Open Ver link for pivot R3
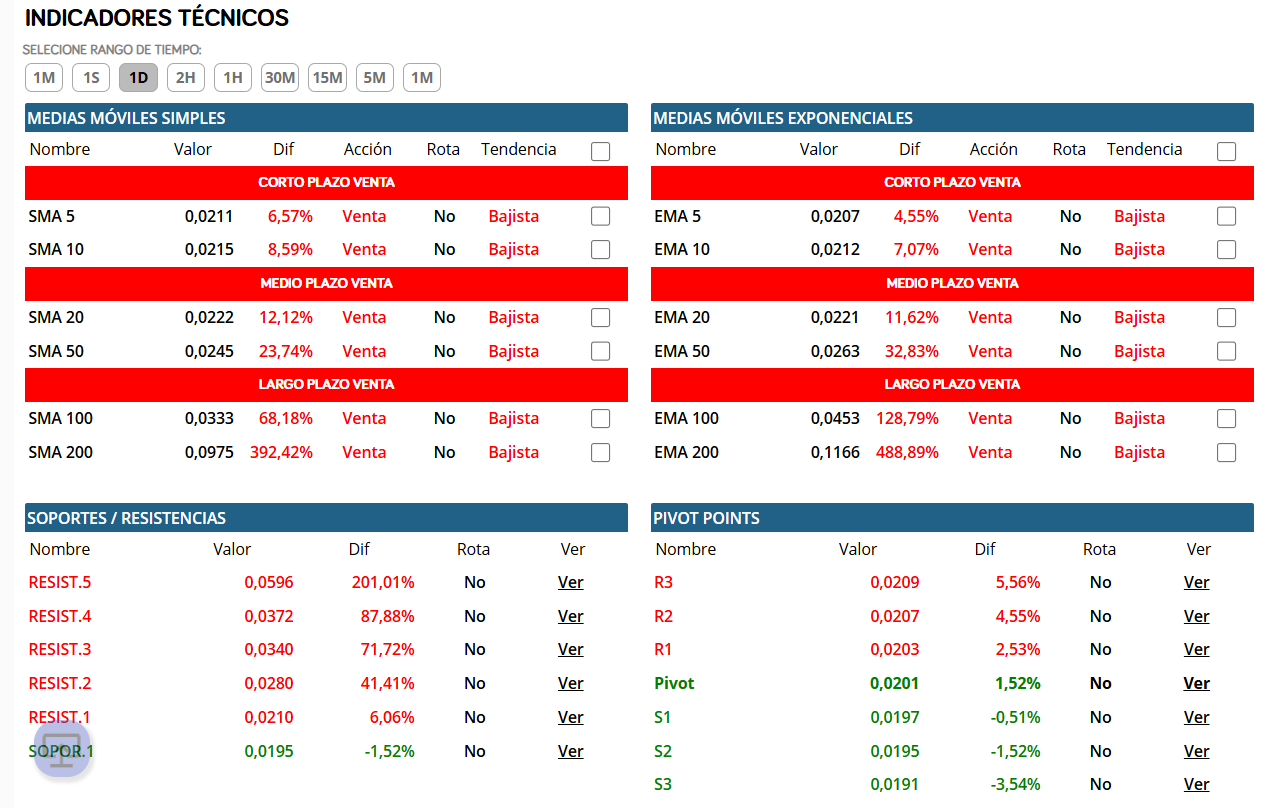This screenshot has height=808, width=1275. pos(1197,582)
